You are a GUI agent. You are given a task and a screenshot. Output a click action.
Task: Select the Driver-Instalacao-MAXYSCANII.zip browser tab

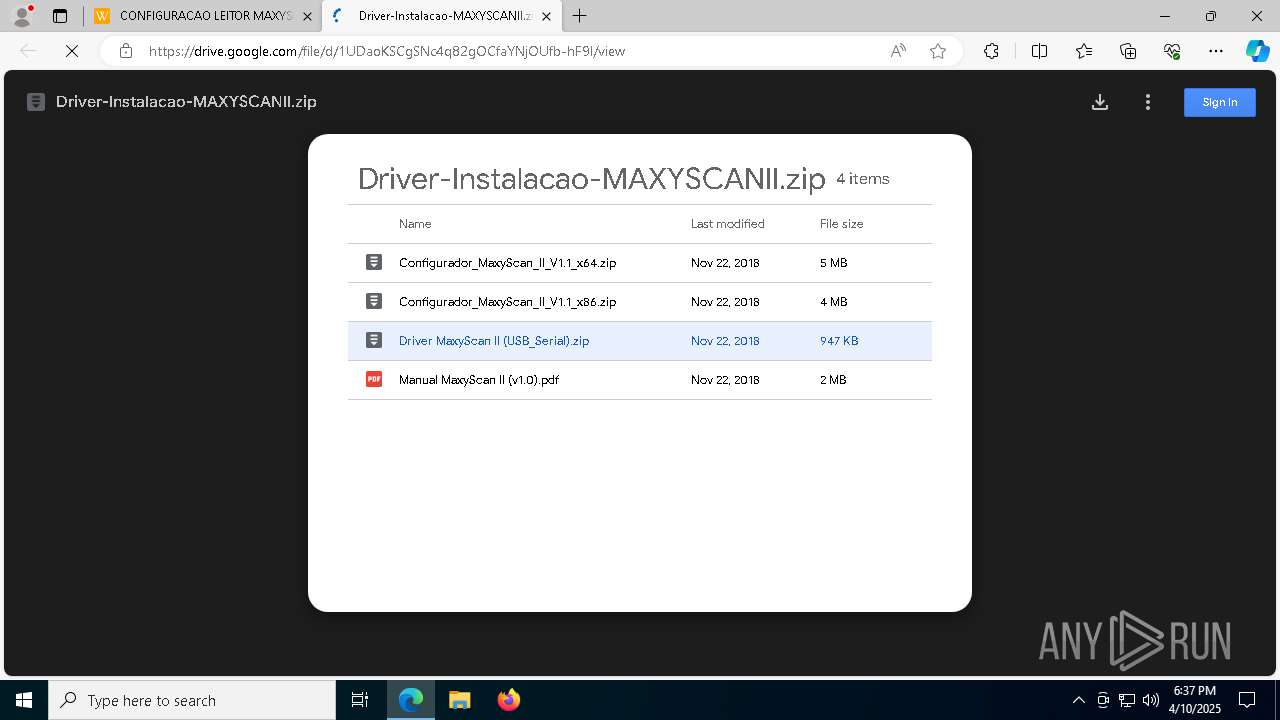(x=442, y=16)
